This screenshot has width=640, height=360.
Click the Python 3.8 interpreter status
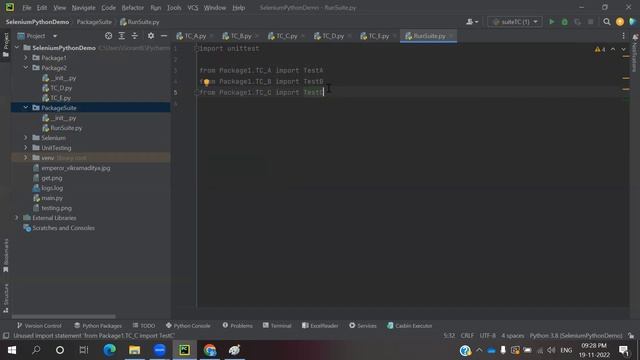(576, 336)
